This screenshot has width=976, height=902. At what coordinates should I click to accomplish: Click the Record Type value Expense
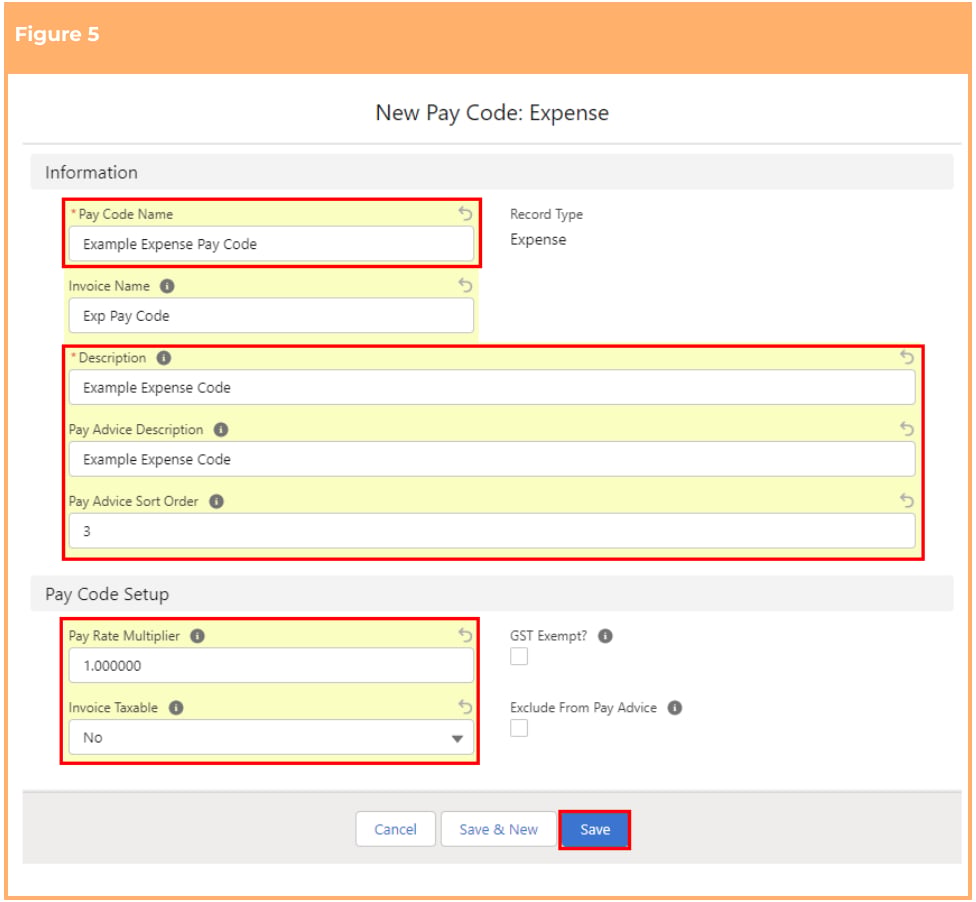[538, 240]
